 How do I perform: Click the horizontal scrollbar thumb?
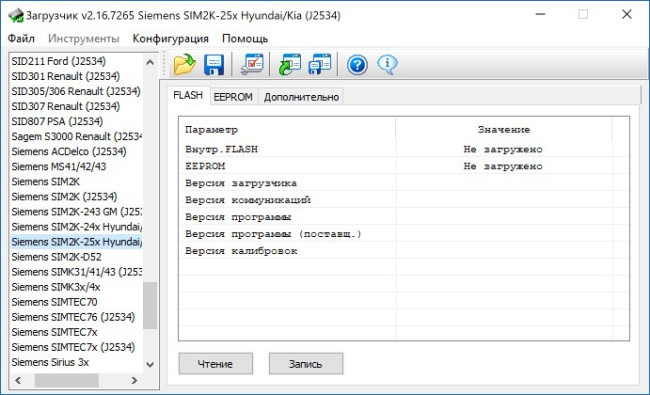[x=67, y=380]
